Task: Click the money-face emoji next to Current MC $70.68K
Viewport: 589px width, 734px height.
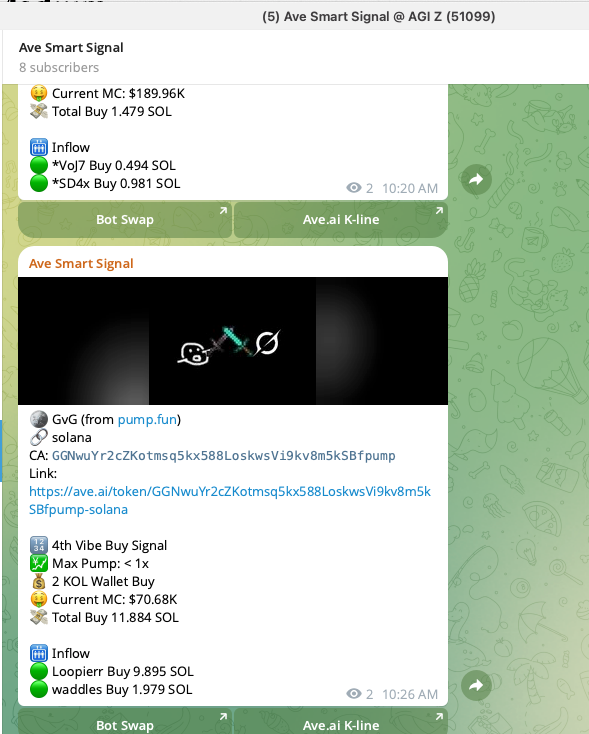Action: [x=39, y=599]
